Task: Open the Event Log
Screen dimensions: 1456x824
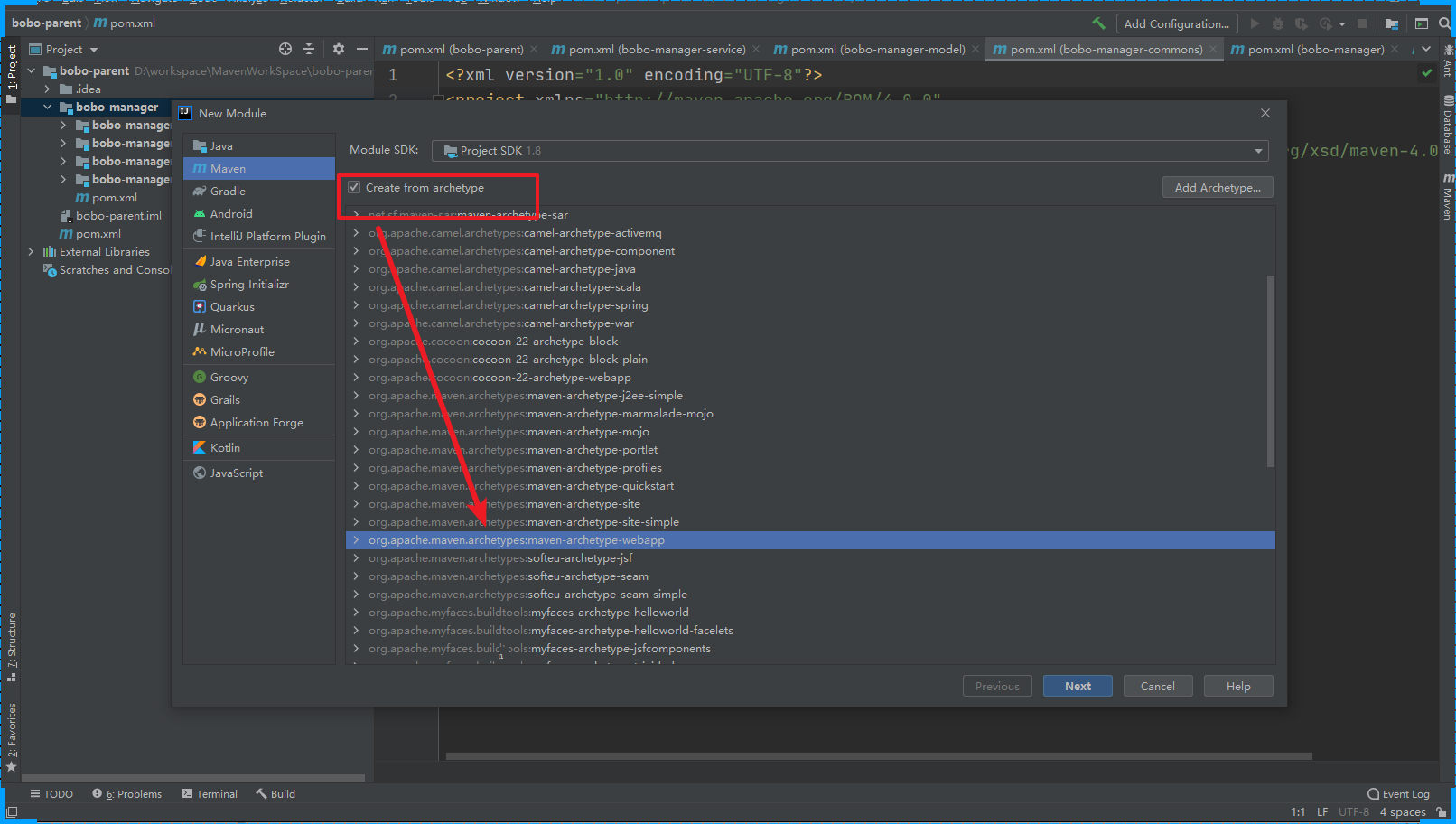Action: pyautogui.click(x=1399, y=794)
